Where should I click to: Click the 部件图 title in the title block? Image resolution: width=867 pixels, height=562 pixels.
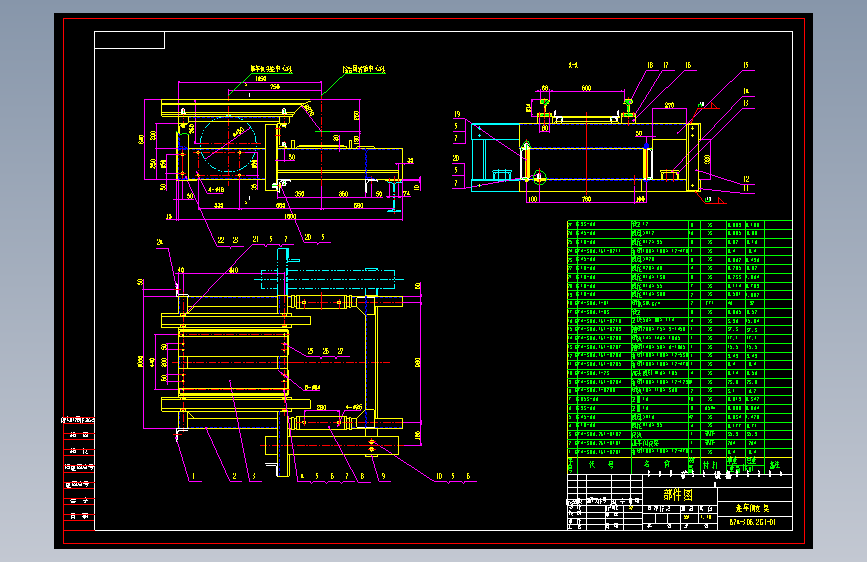click(x=678, y=495)
